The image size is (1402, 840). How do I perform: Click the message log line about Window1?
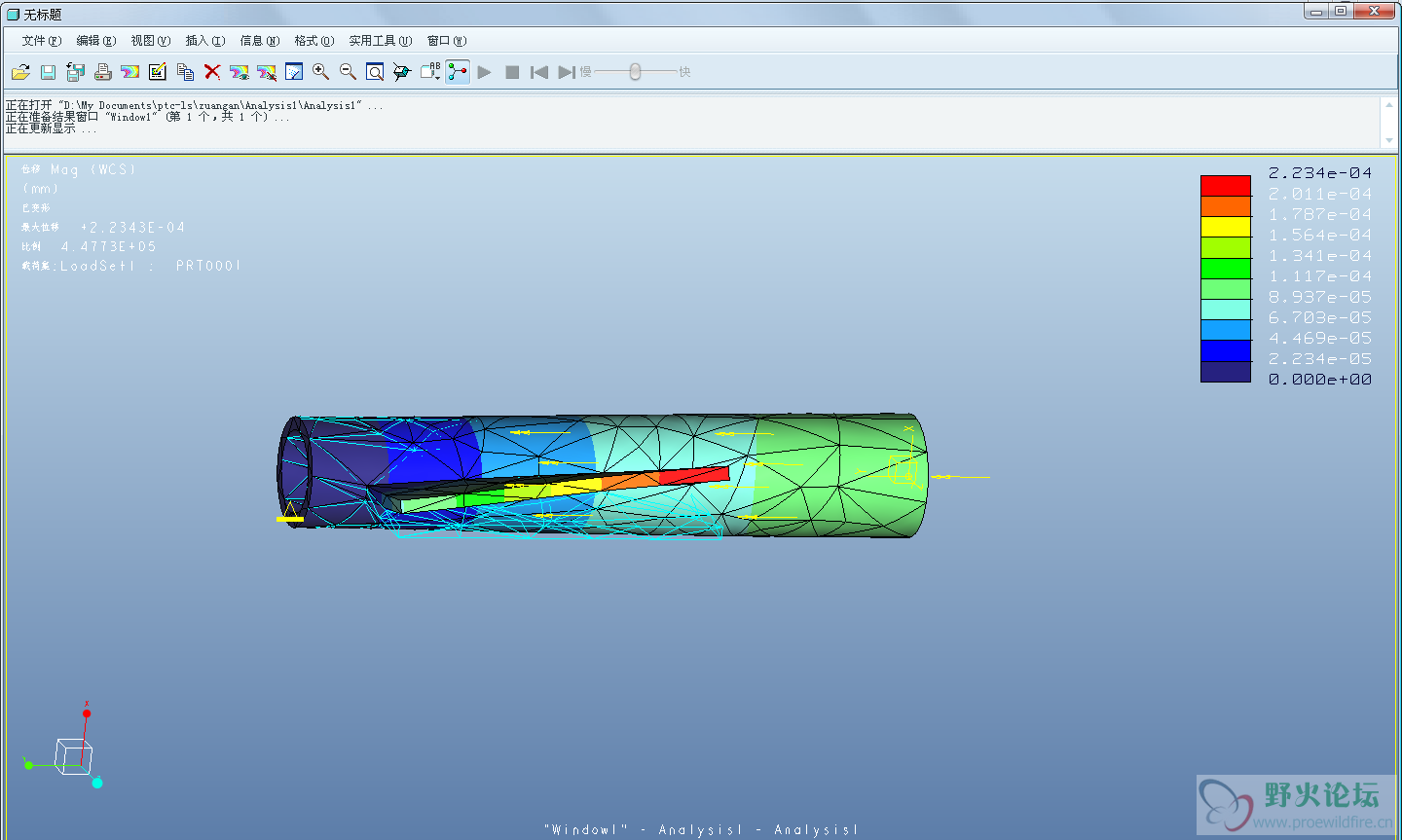click(147, 117)
